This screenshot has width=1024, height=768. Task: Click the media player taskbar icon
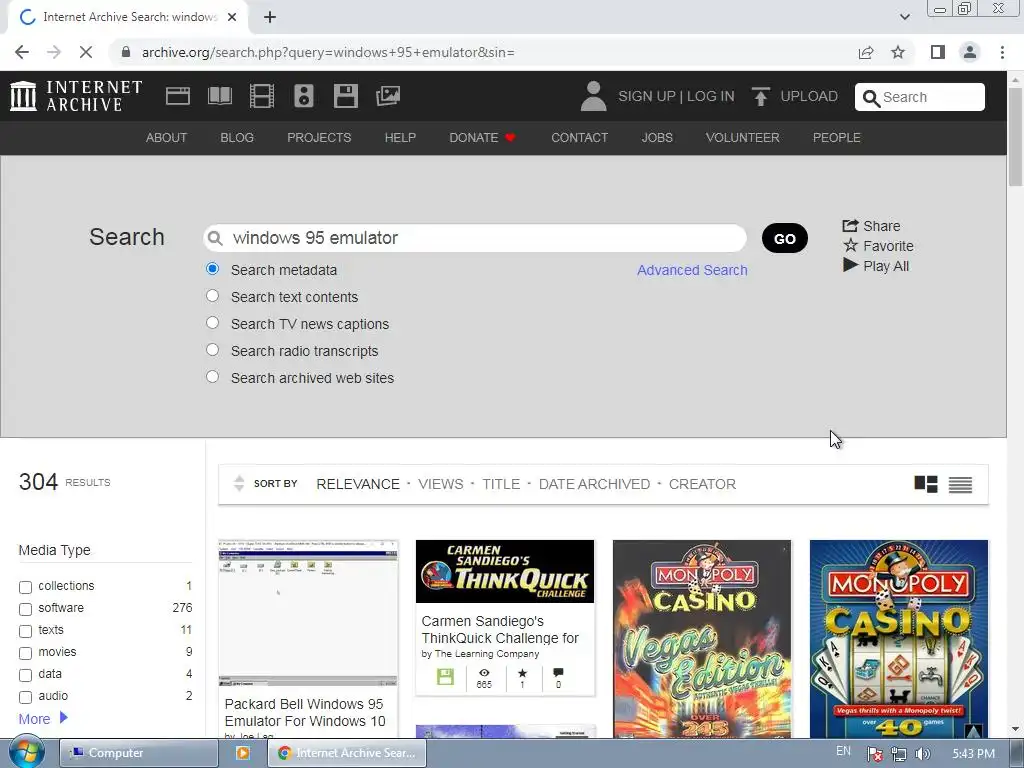(x=242, y=753)
